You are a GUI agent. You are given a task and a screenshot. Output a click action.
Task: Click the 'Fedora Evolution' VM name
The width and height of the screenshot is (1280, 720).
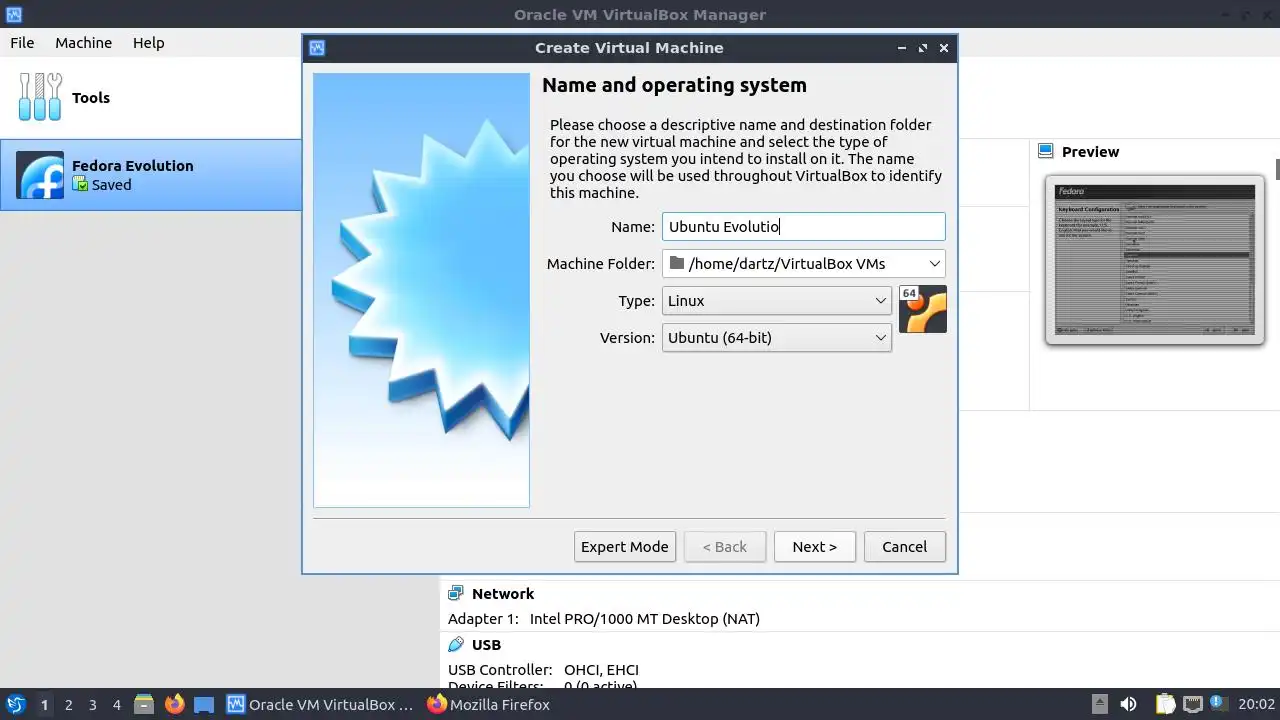pyautogui.click(x=133, y=165)
